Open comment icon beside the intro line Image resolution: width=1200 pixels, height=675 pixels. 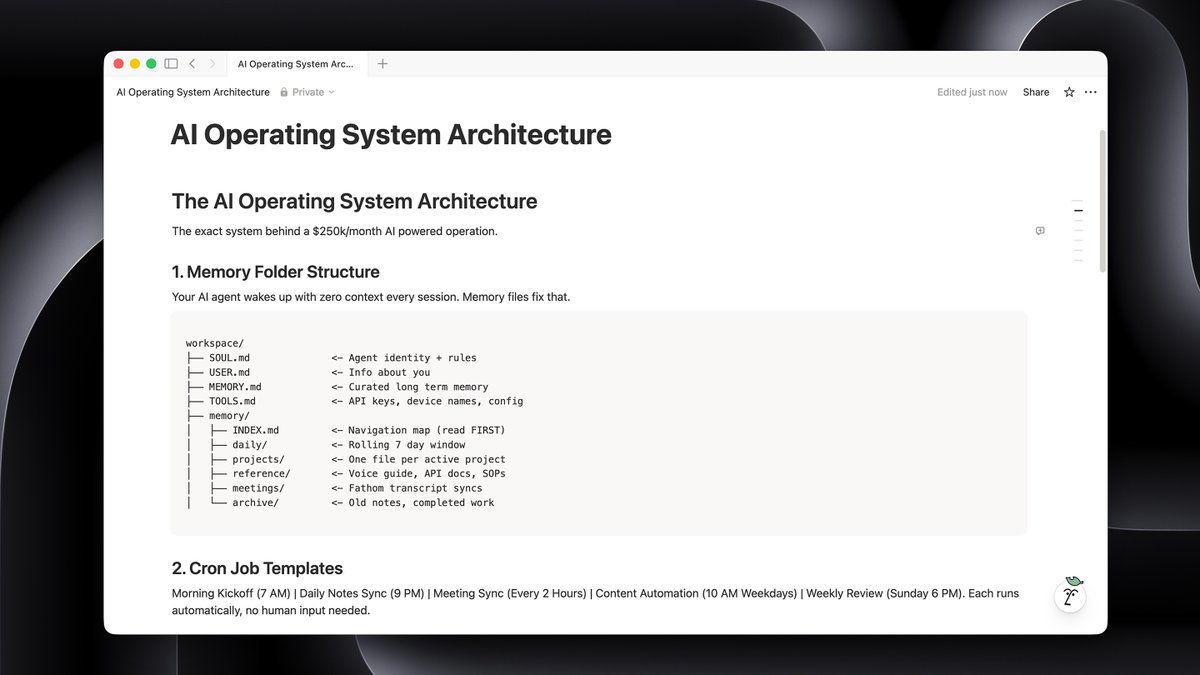point(1040,231)
